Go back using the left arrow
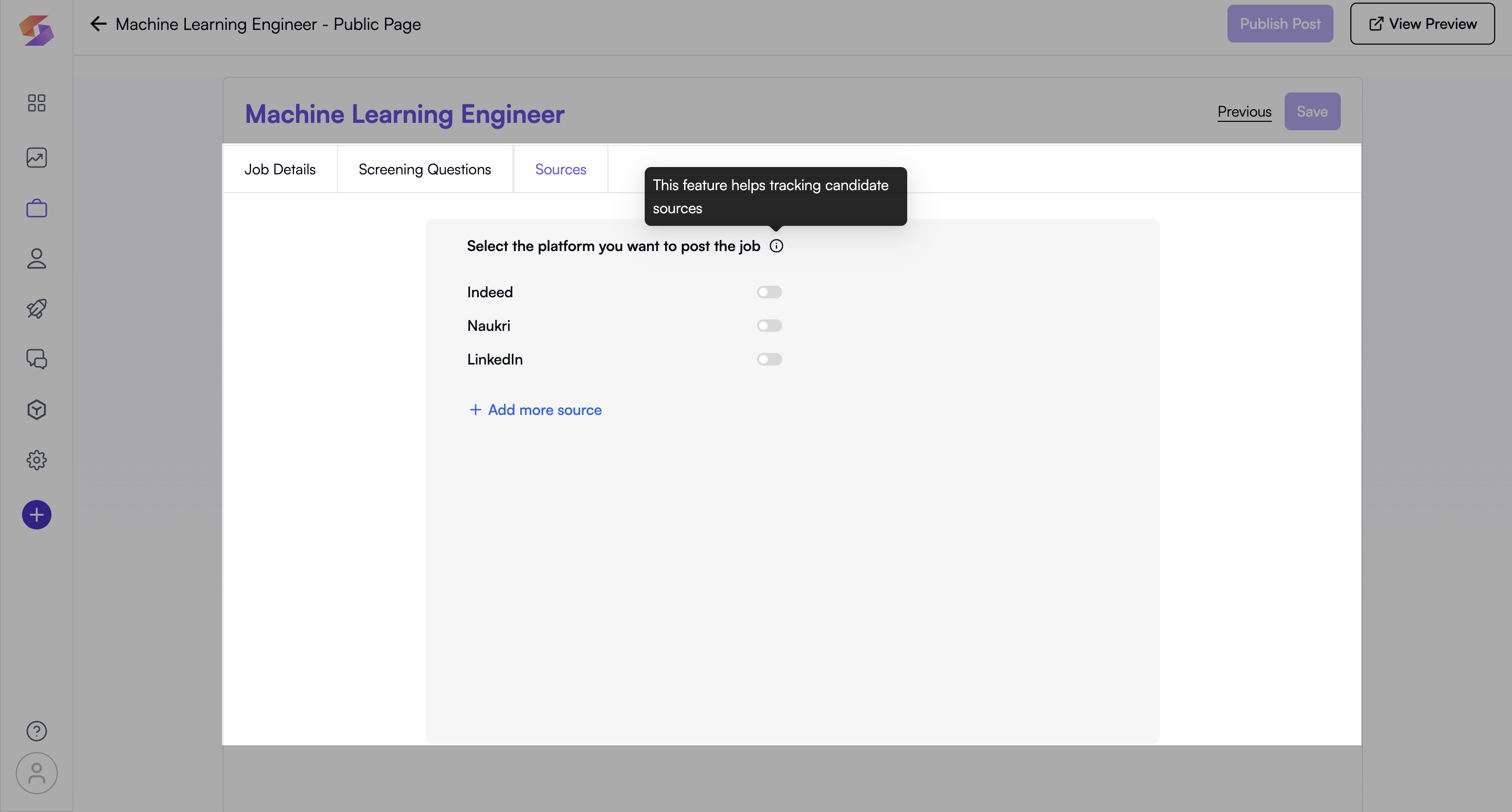This screenshot has width=1512, height=812. [x=98, y=24]
